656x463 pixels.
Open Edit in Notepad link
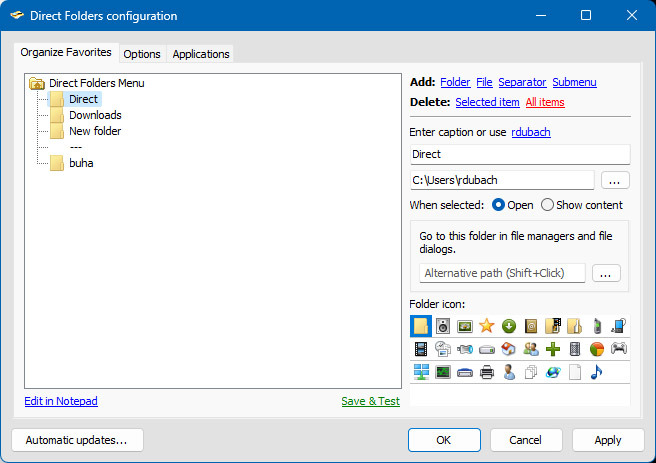(61, 401)
